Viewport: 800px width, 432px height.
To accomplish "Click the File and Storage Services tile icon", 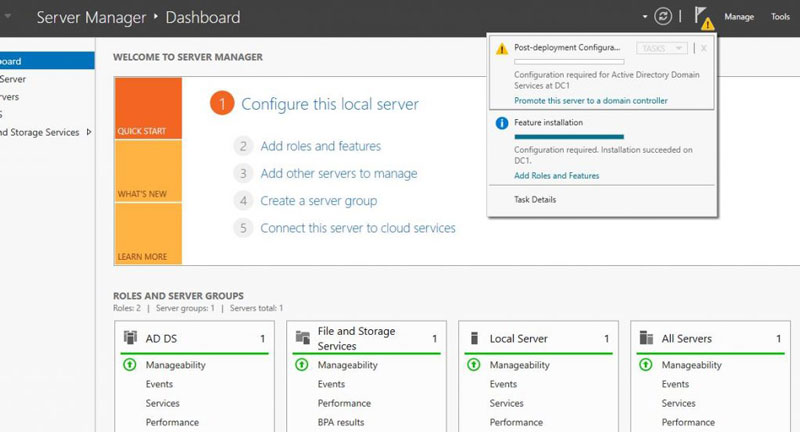I will coord(303,337).
